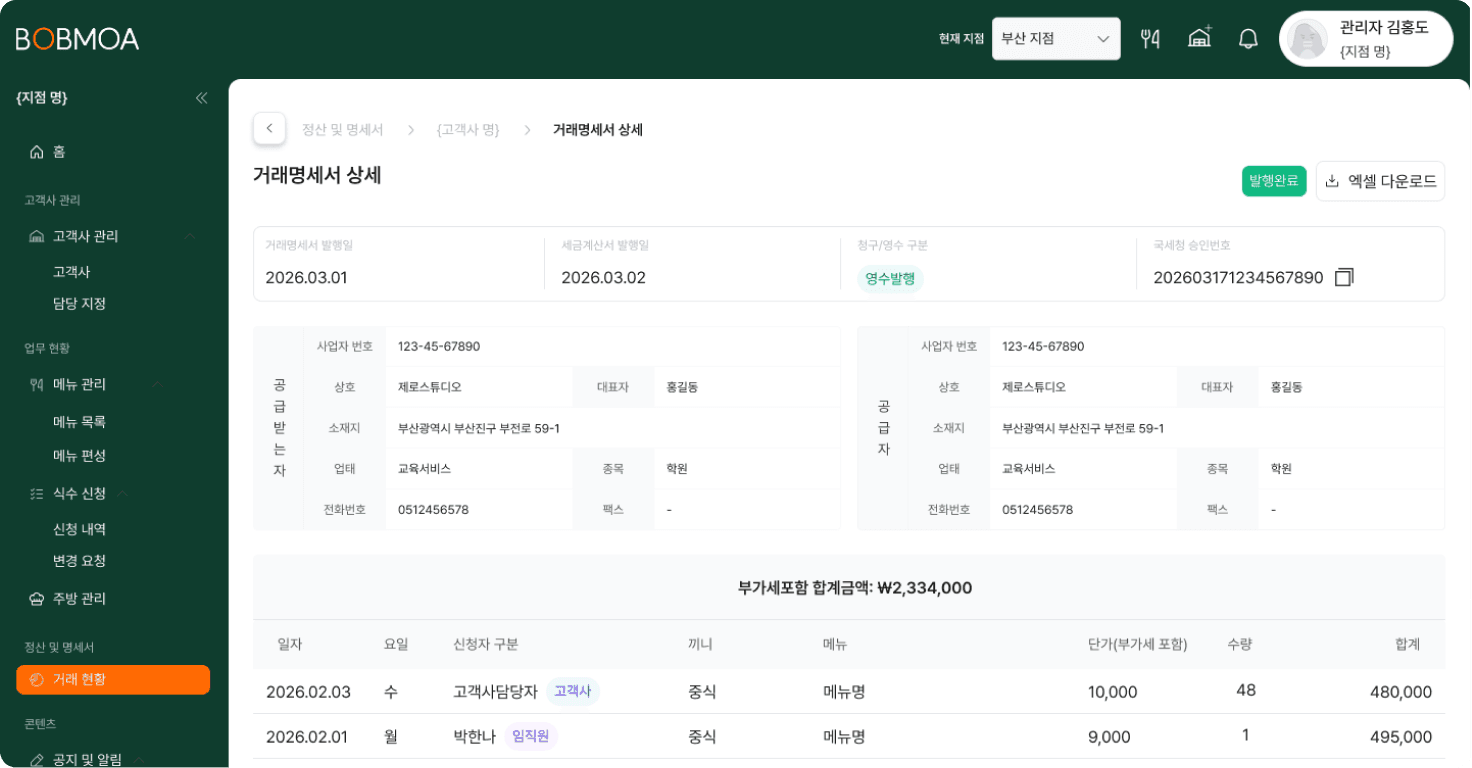
Task: Click 2026.03.01 거래명세서 발행일 value
Action: (x=306, y=278)
